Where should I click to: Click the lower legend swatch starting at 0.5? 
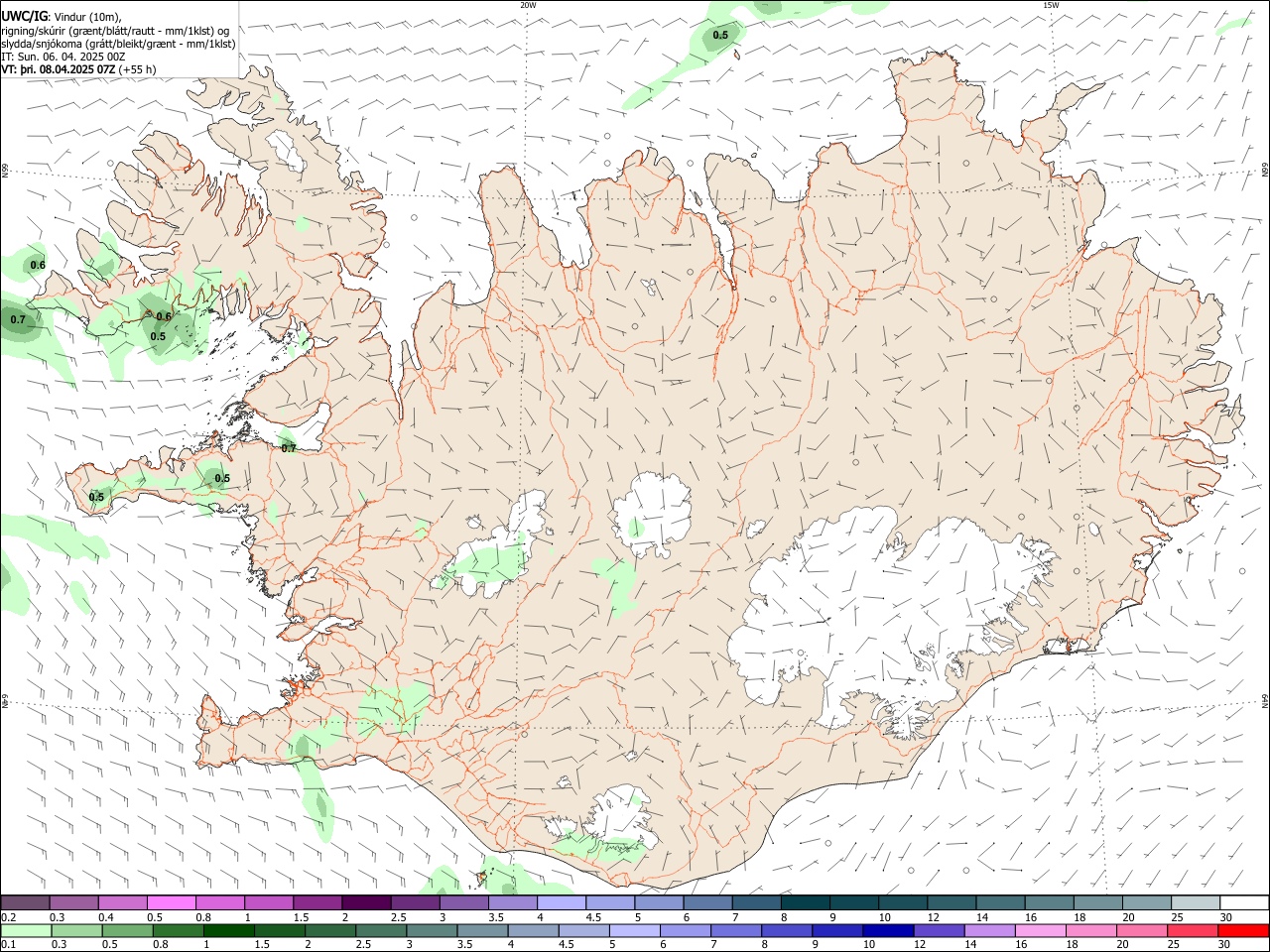(x=128, y=930)
